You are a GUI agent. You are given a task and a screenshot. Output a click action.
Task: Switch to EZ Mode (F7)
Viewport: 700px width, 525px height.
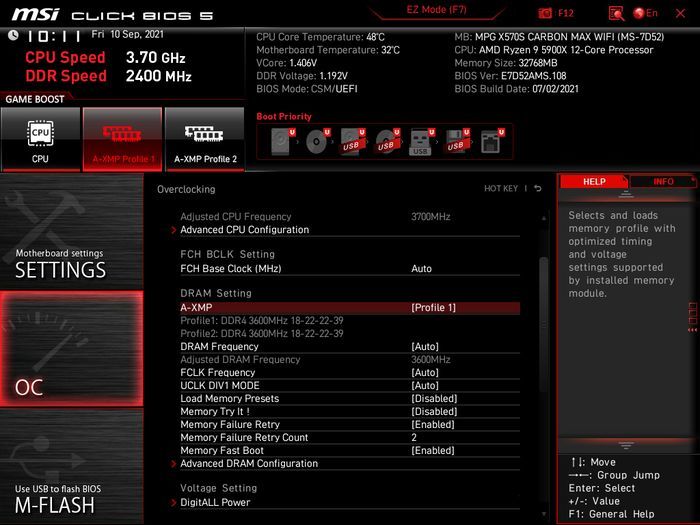[x=436, y=10]
